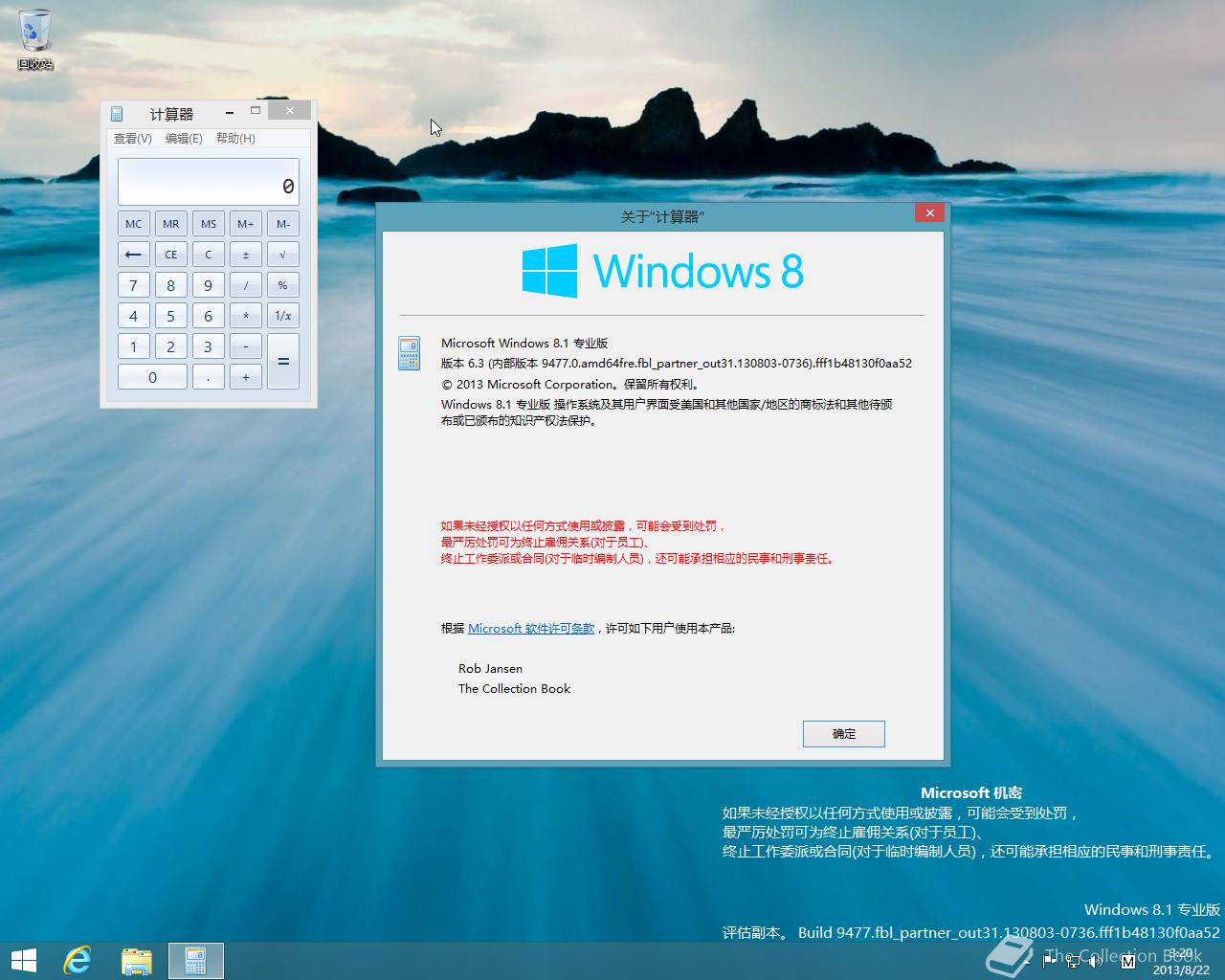Click the backspace arrow key
Image resolution: width=1225 pixels, height=980 pixels.
(133, 255)
